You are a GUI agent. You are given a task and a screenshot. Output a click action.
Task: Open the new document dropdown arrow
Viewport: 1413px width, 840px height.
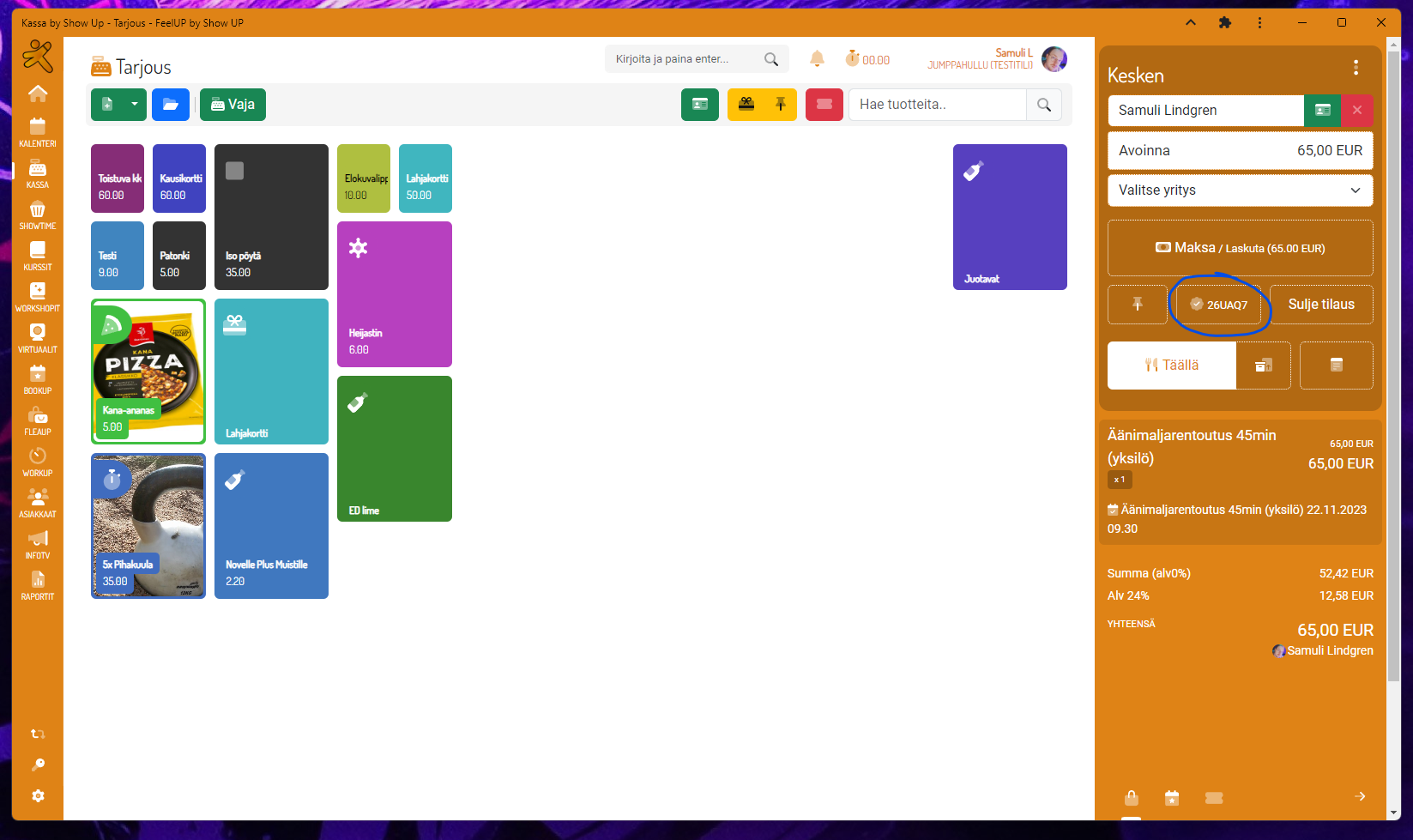135,105
